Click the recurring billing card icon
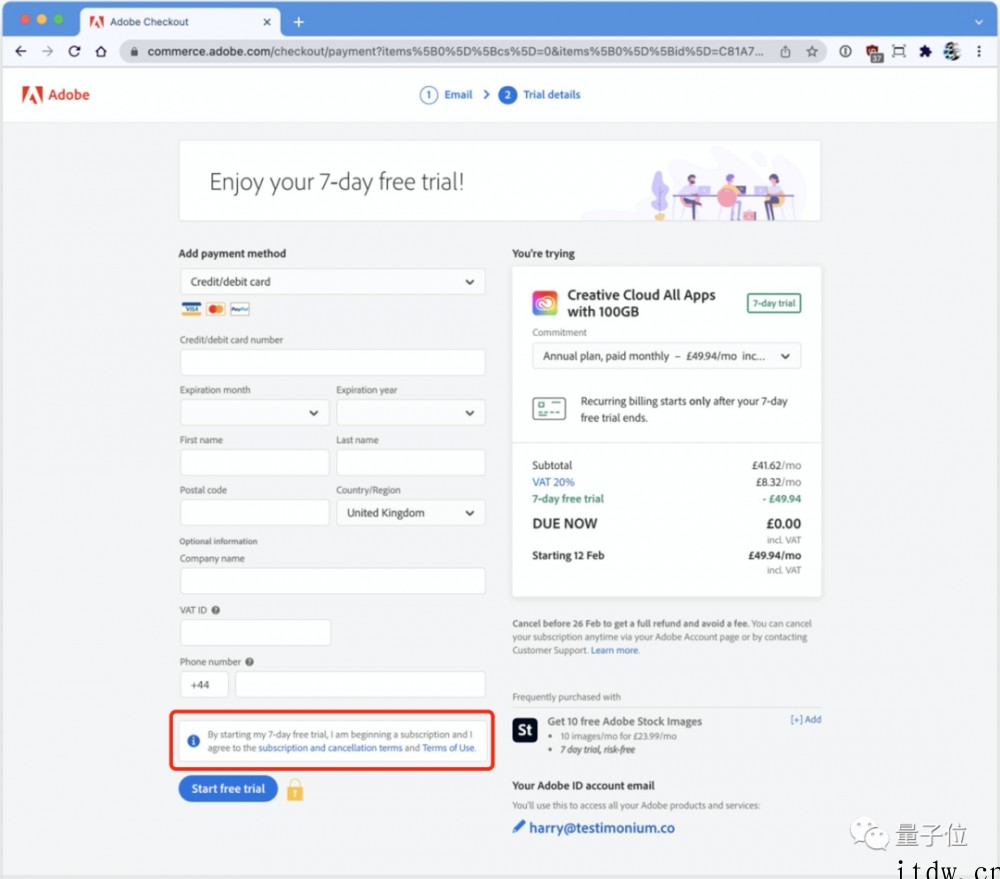This screenshot has height=879, width=1000. (548, 408)
